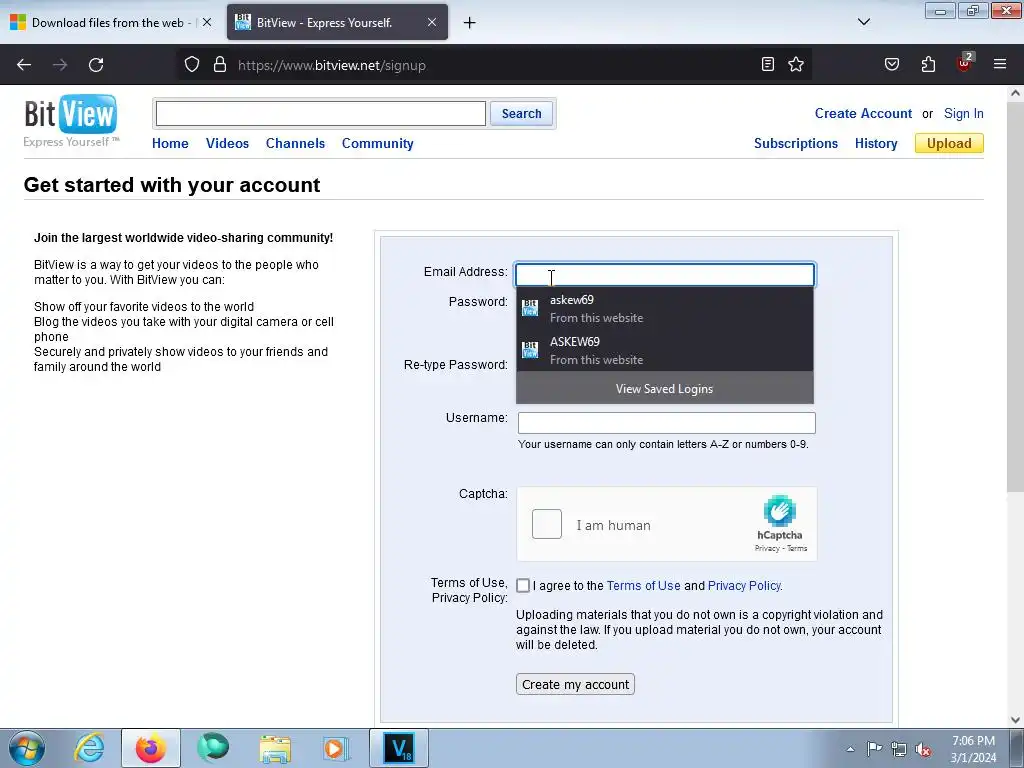Open the uBlock Origin extension icon
The height and width of the screenshot is (768, 1024).
pyautogui.click(x=964, y=63)
